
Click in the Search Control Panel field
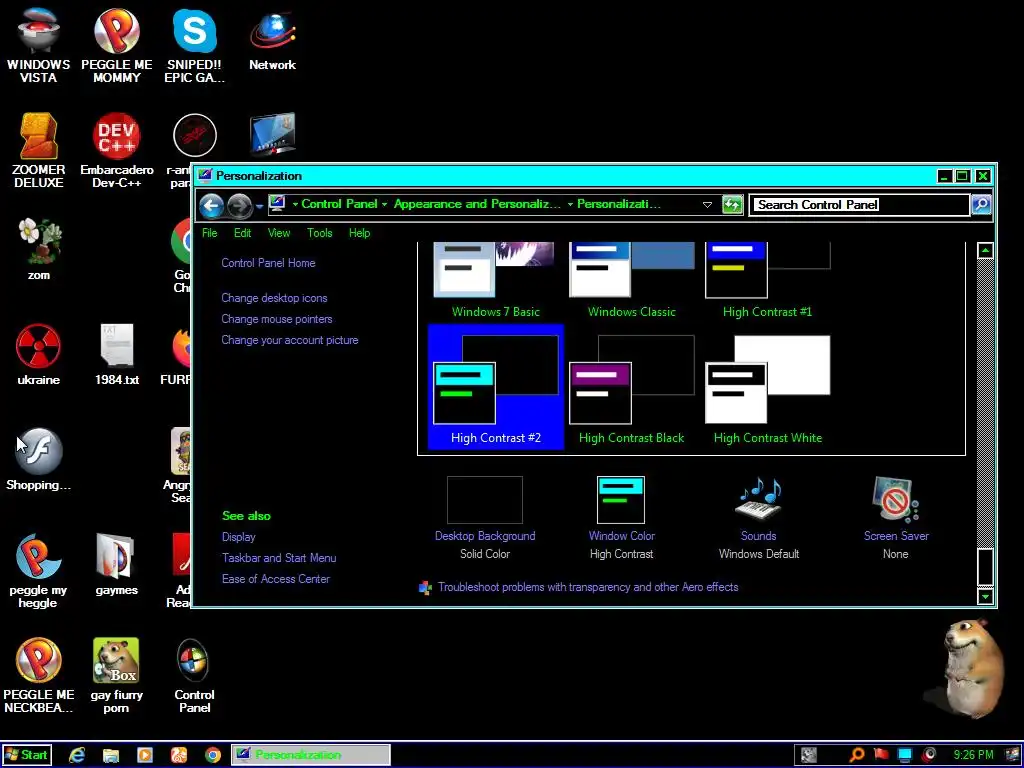pos(859,205)
